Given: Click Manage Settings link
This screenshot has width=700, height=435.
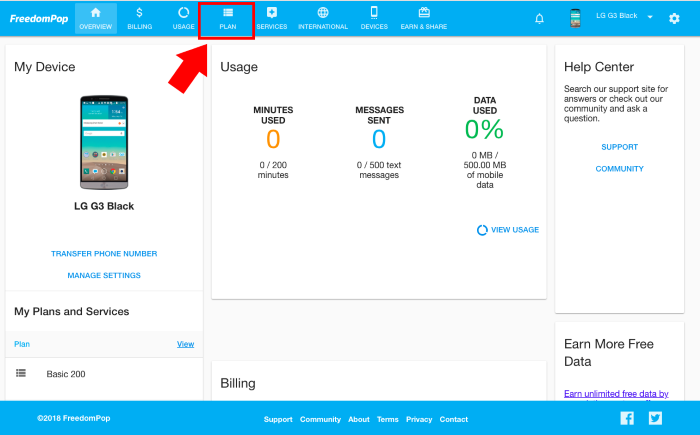Looking at the screenshot, I should tap(104, 276).
